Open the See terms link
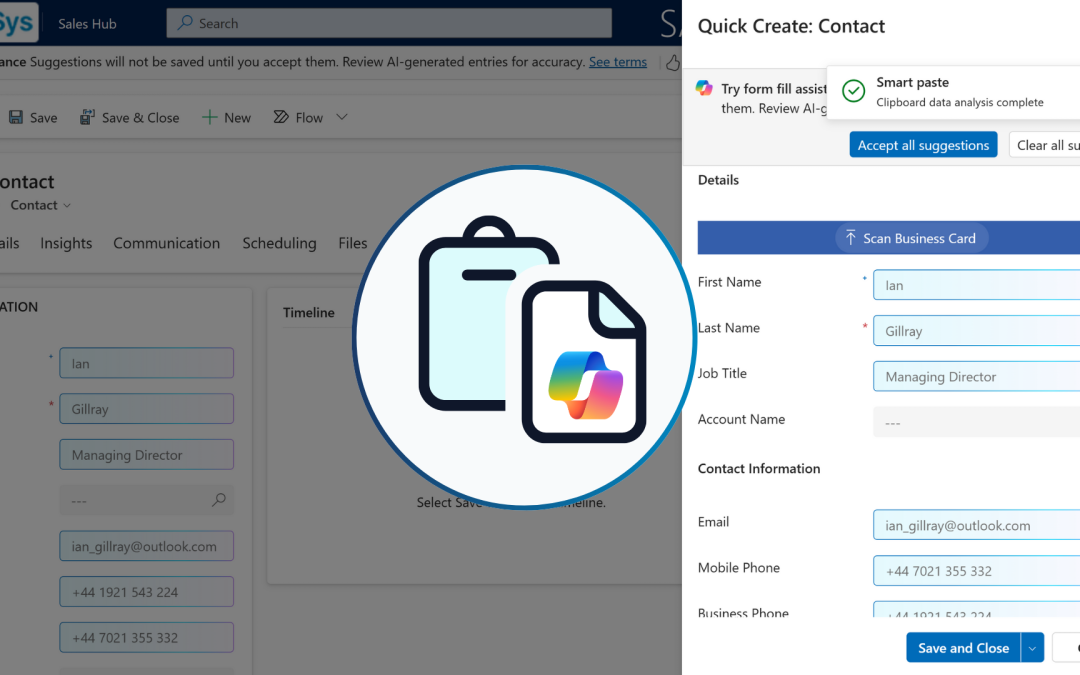The width and height of the screenshot is (1080, 675). (618, 62)
